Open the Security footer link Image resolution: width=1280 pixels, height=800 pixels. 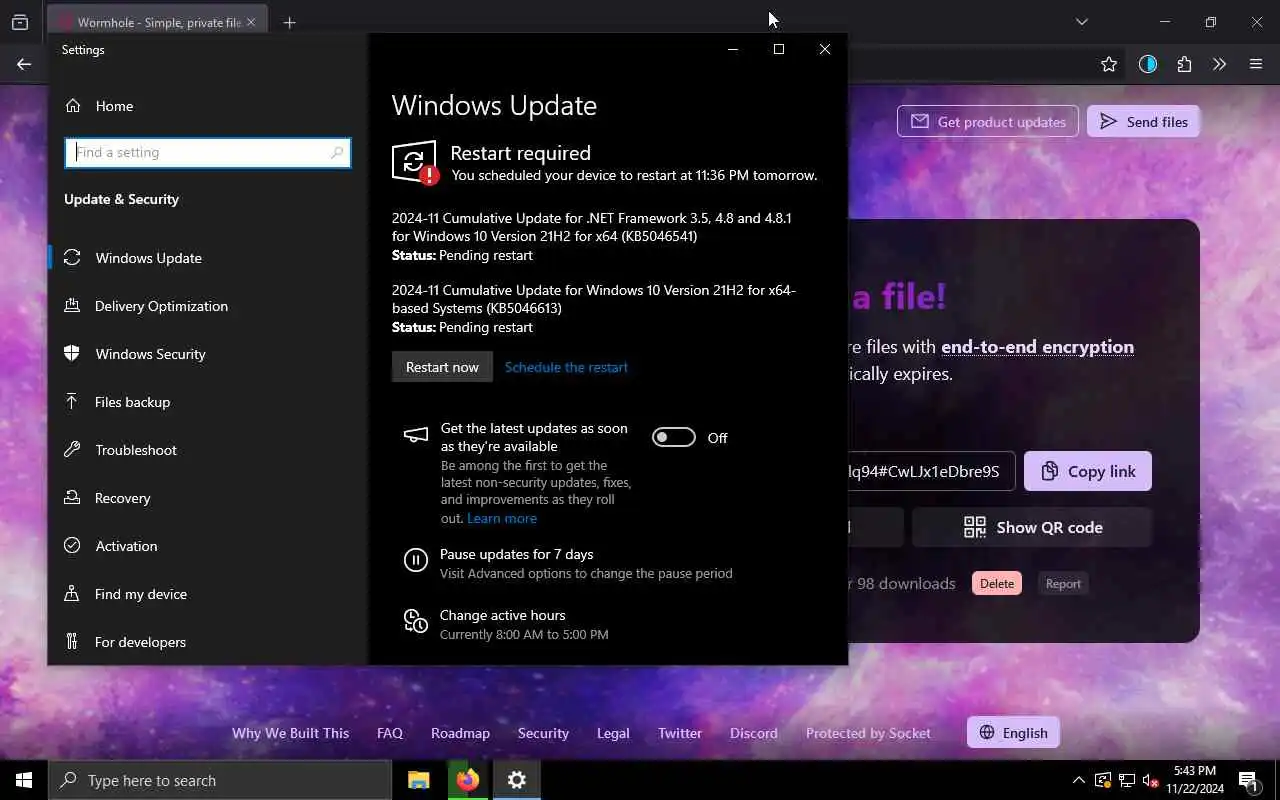click(x=543, y=733)
